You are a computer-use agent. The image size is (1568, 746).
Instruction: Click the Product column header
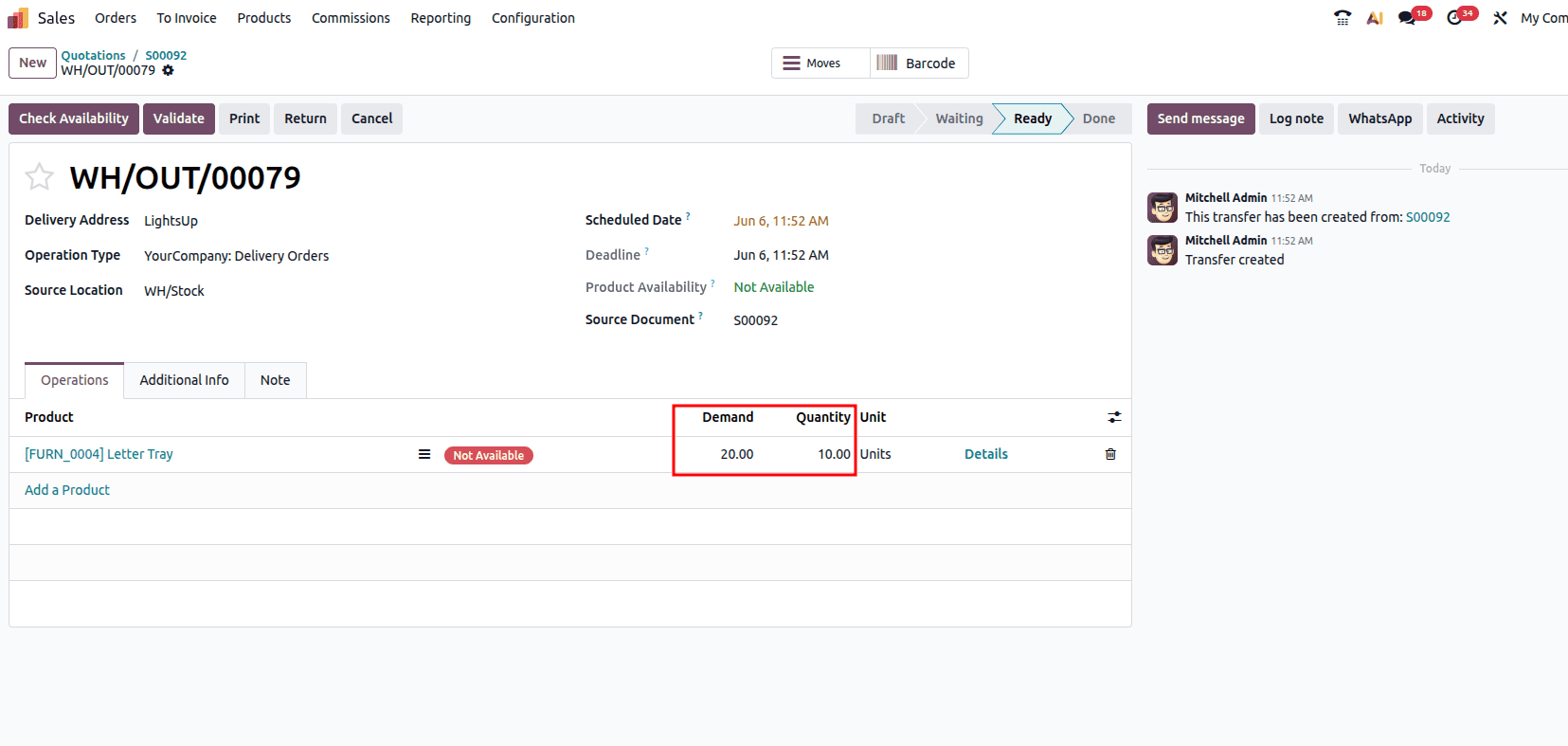[x=49, y=417]
